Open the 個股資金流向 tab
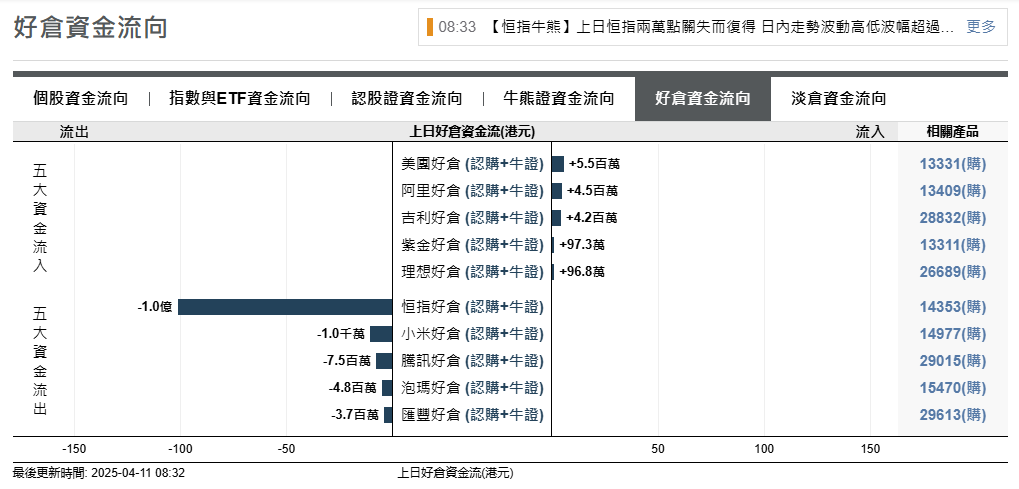This screenshot has height=489, width=1019. (x=80, y=99)
